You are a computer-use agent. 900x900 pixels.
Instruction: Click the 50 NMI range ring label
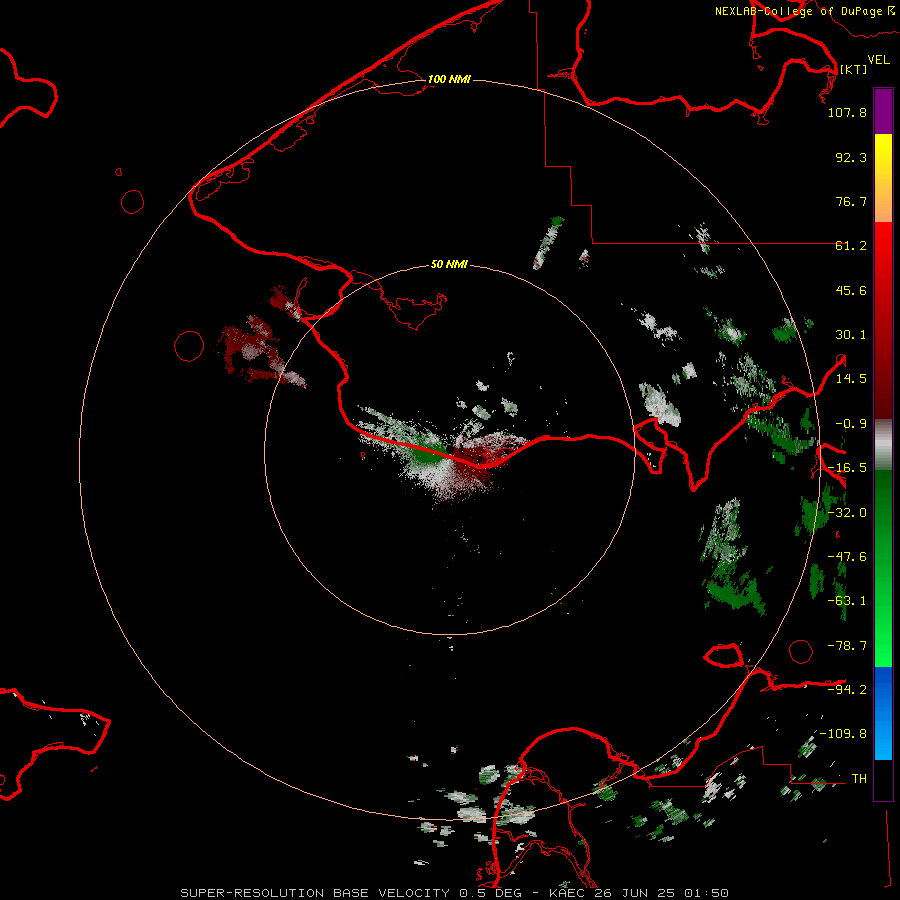(x=449, y=264)
